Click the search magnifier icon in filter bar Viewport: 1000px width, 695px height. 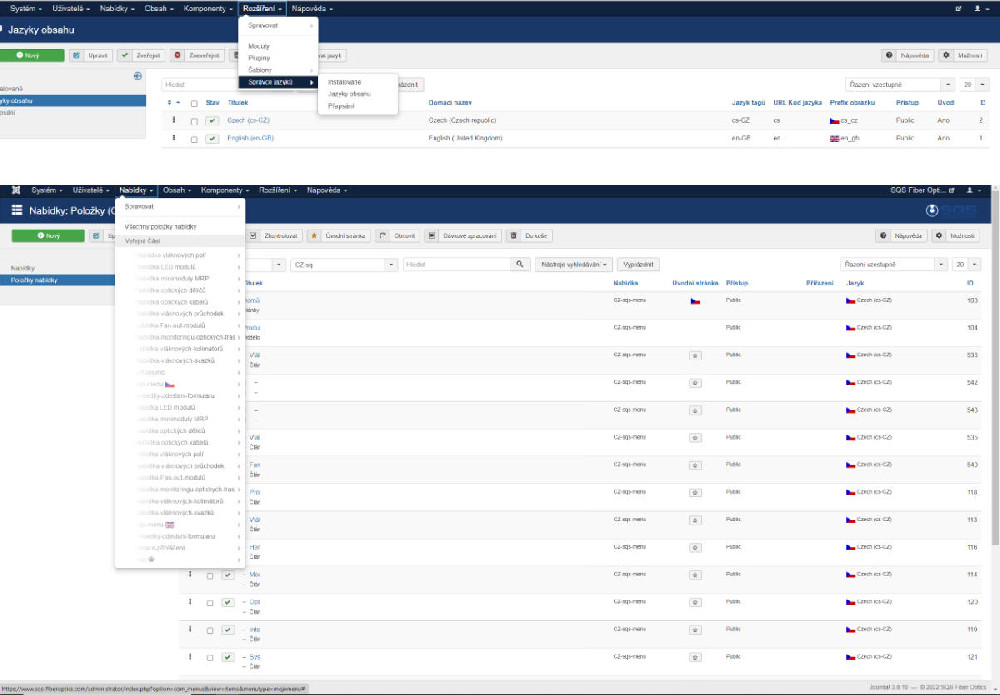(x=520, y=264)
